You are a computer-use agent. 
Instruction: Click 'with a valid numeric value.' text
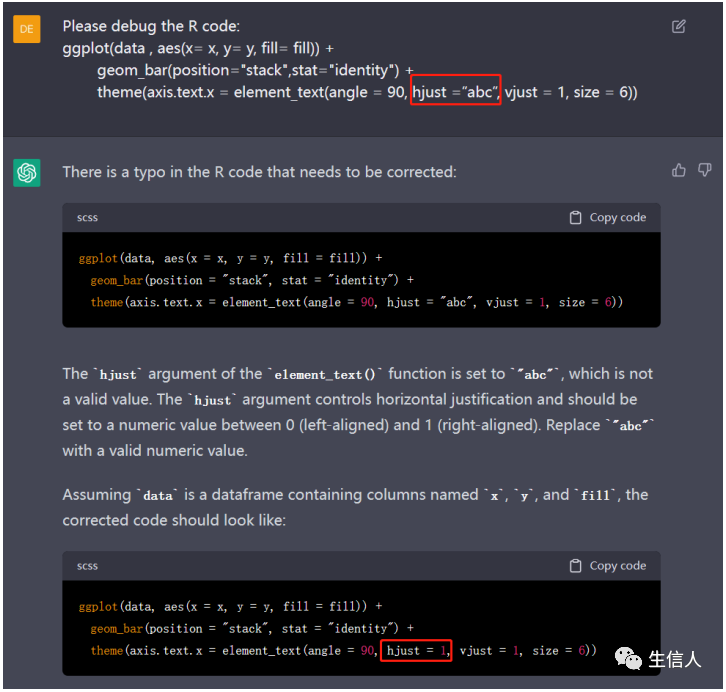(155, 450)
